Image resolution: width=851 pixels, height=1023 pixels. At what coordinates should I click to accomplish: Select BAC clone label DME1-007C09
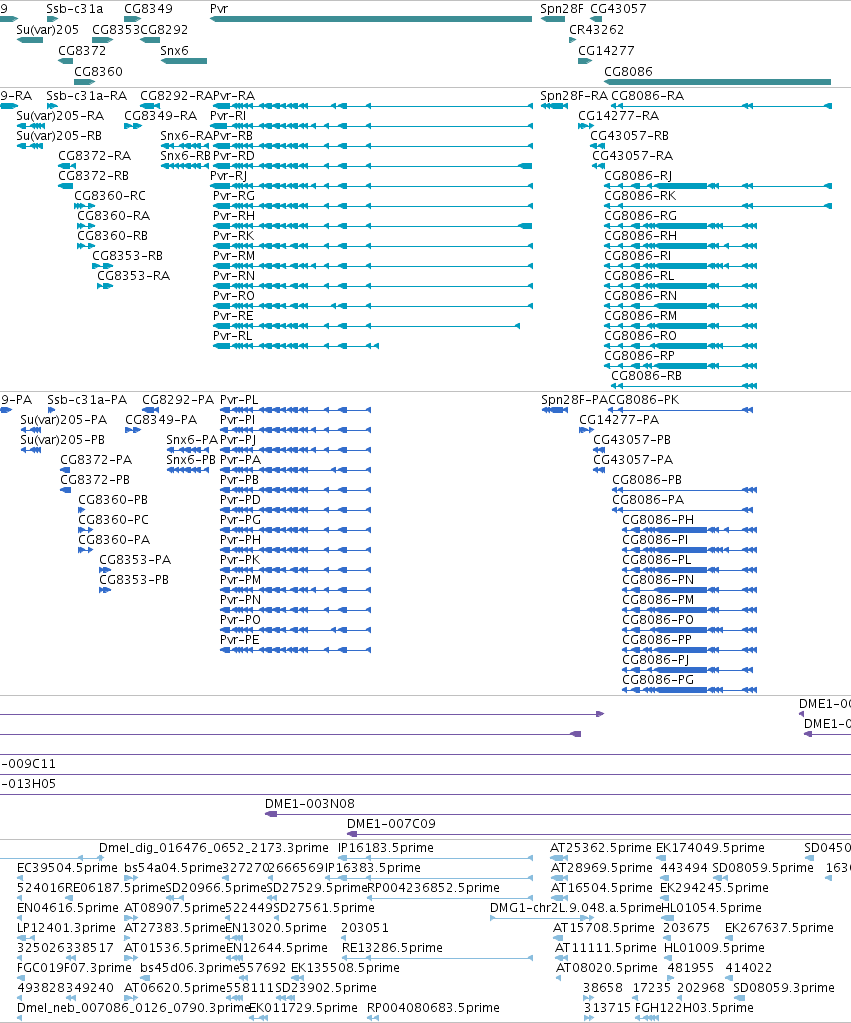392,823
